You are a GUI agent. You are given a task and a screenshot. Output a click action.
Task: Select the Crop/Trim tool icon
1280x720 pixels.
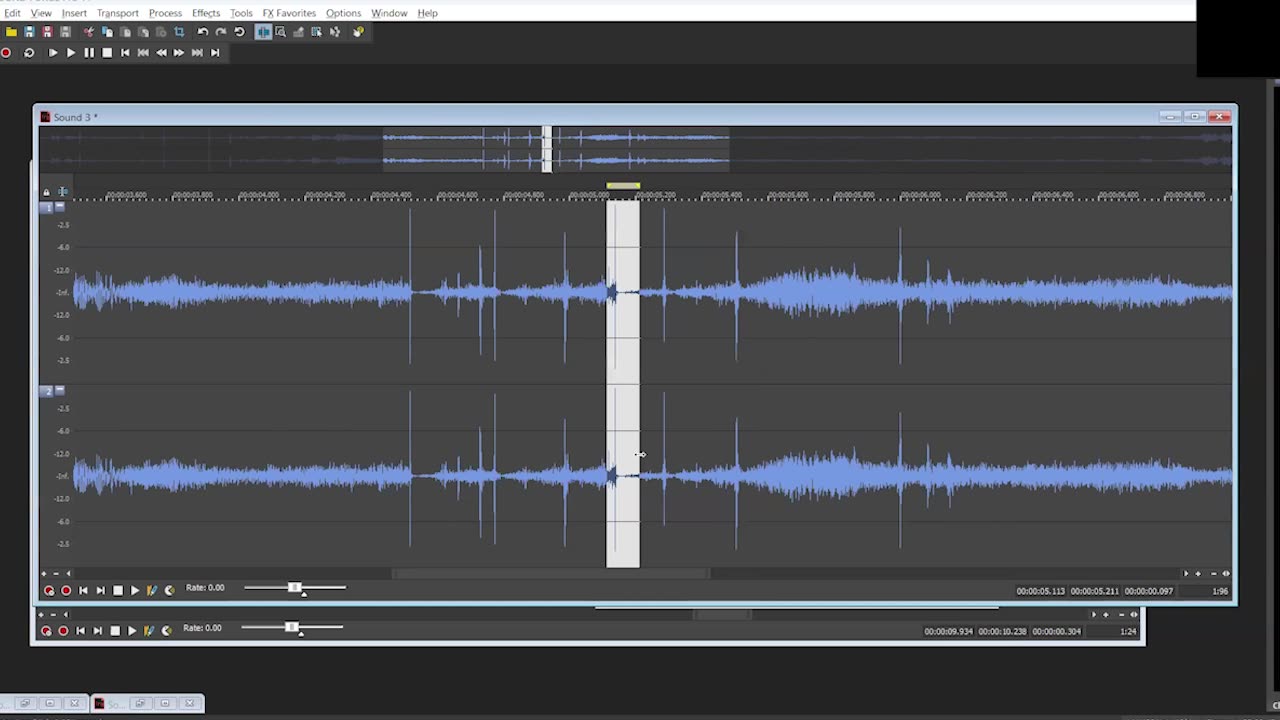(179, 32)
